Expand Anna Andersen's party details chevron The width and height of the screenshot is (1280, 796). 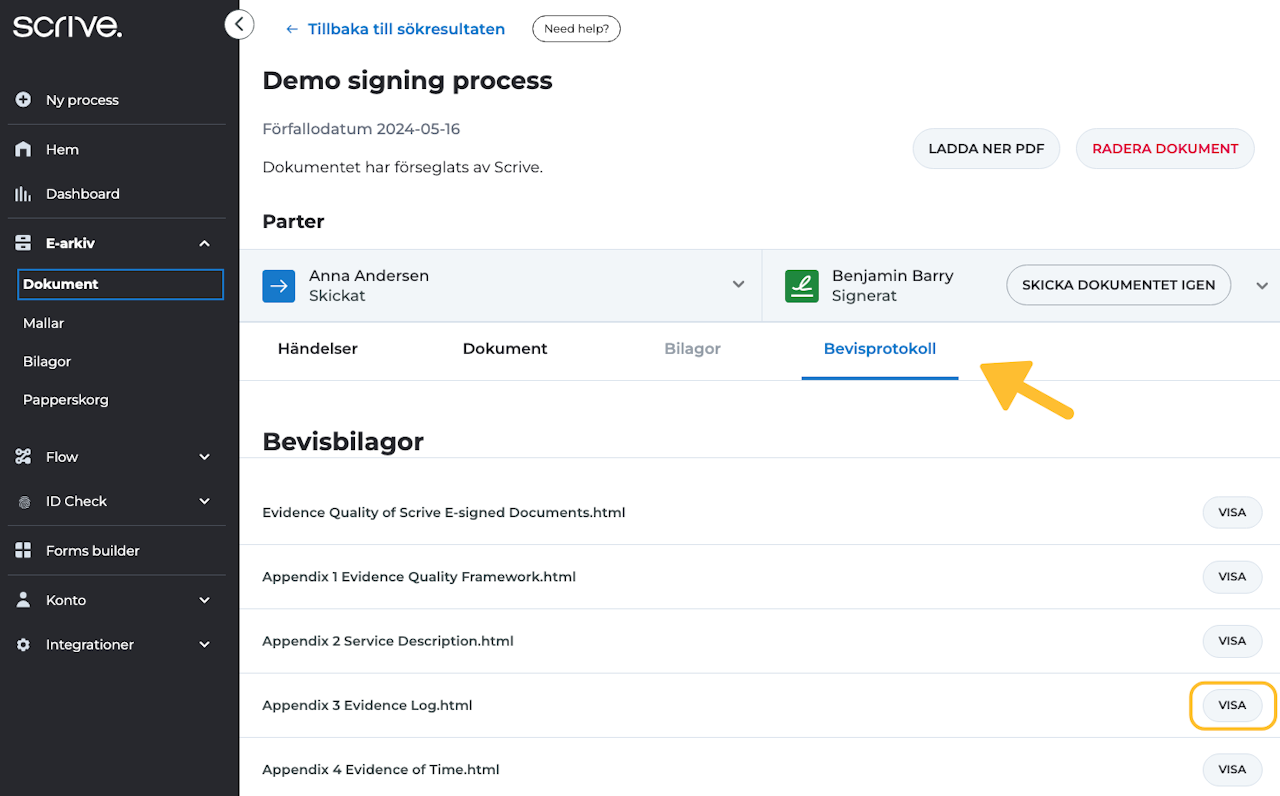pos(738,285)
